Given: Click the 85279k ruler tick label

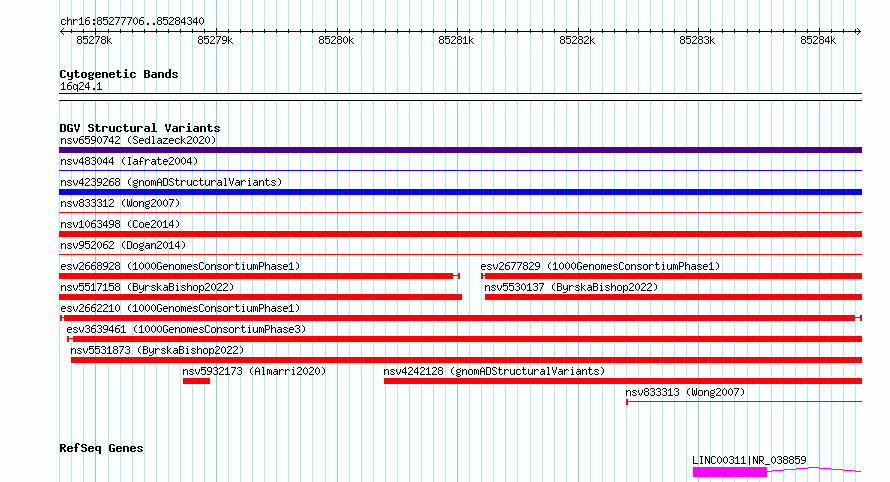Looking at the screenshot, I should pyautogui.click(x=215, y=40).
